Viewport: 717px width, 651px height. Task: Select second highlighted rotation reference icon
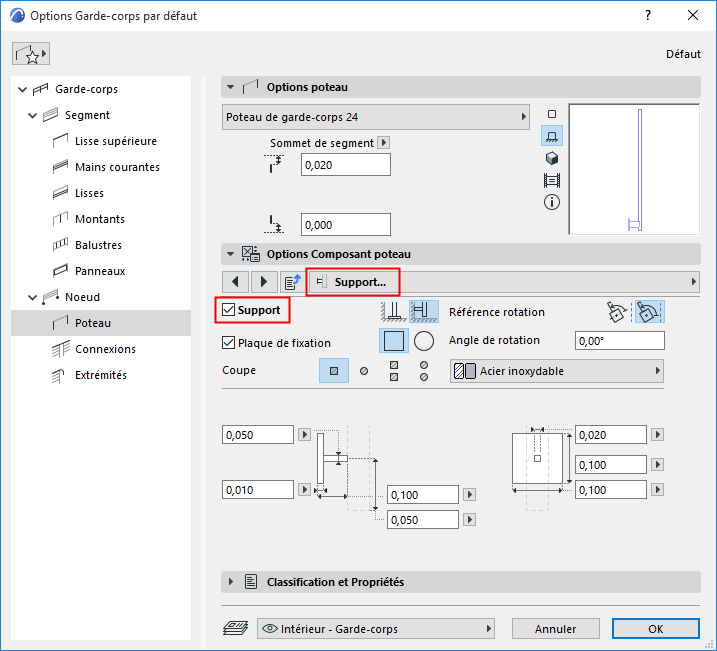pos(649,312)
